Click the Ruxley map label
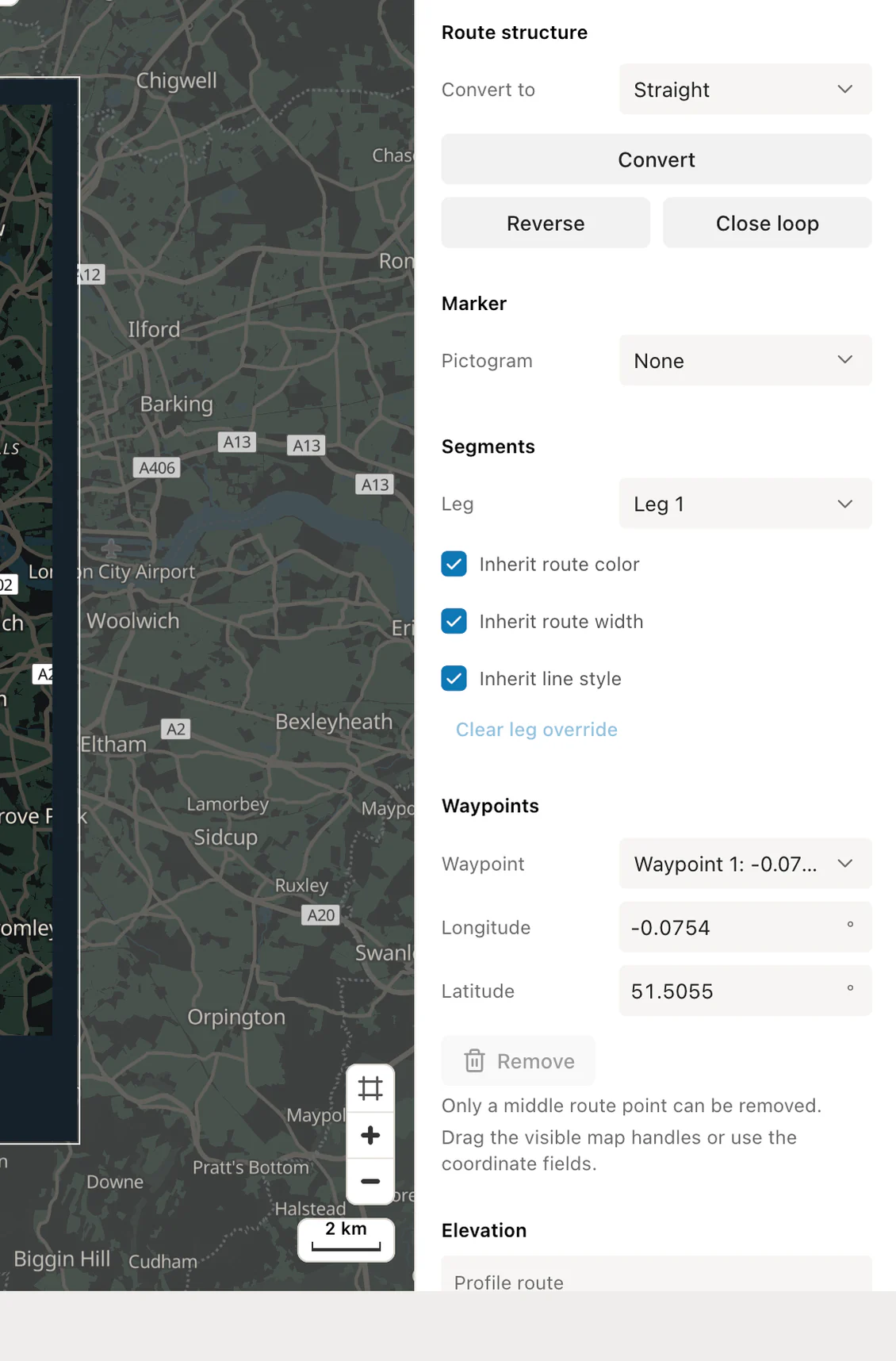The height and width of the screenshot is (1361, 896). point(301,886)
